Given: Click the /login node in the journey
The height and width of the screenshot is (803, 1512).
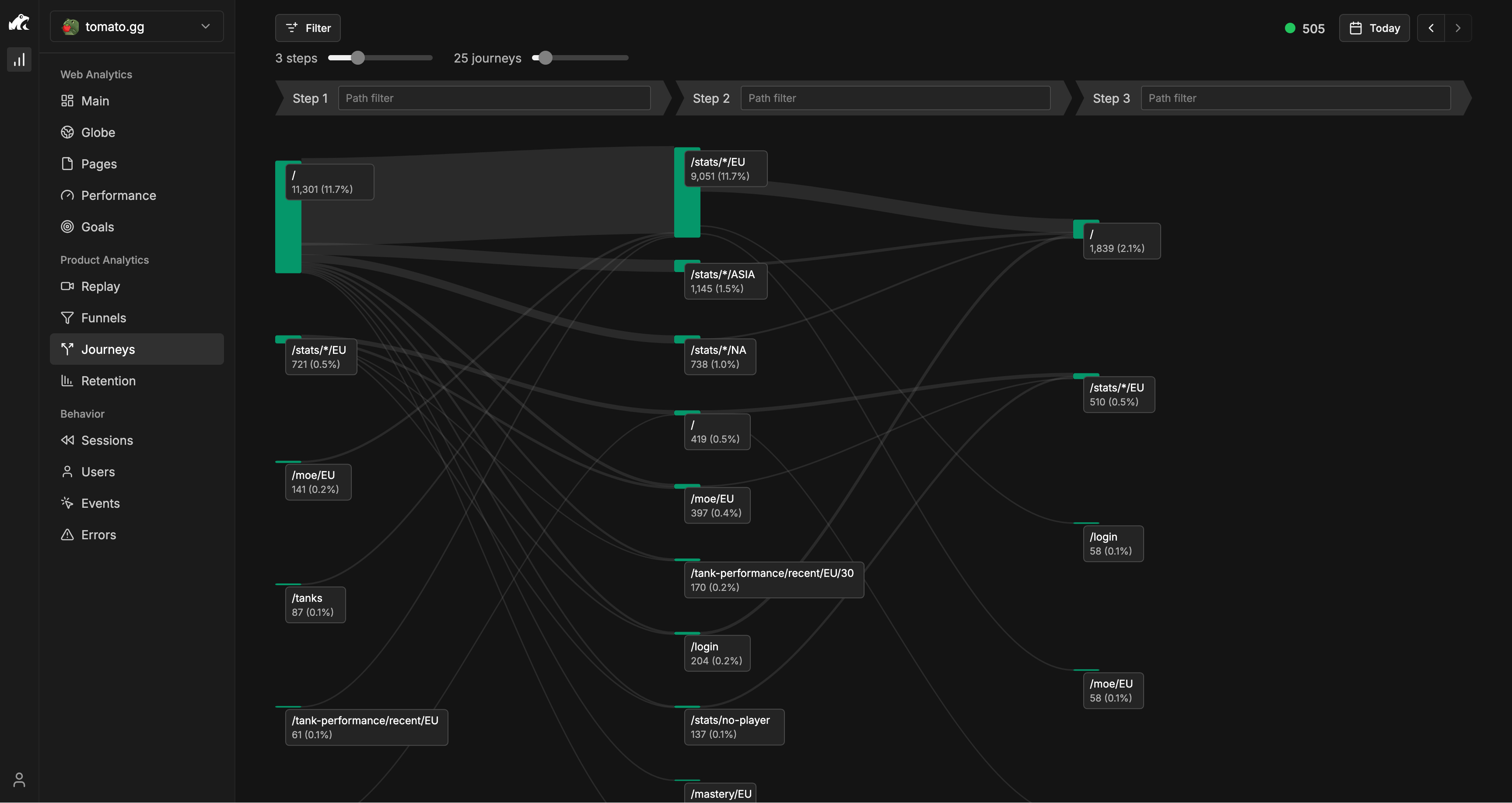Looking at the screenshot, I should [x=717, y=653].
